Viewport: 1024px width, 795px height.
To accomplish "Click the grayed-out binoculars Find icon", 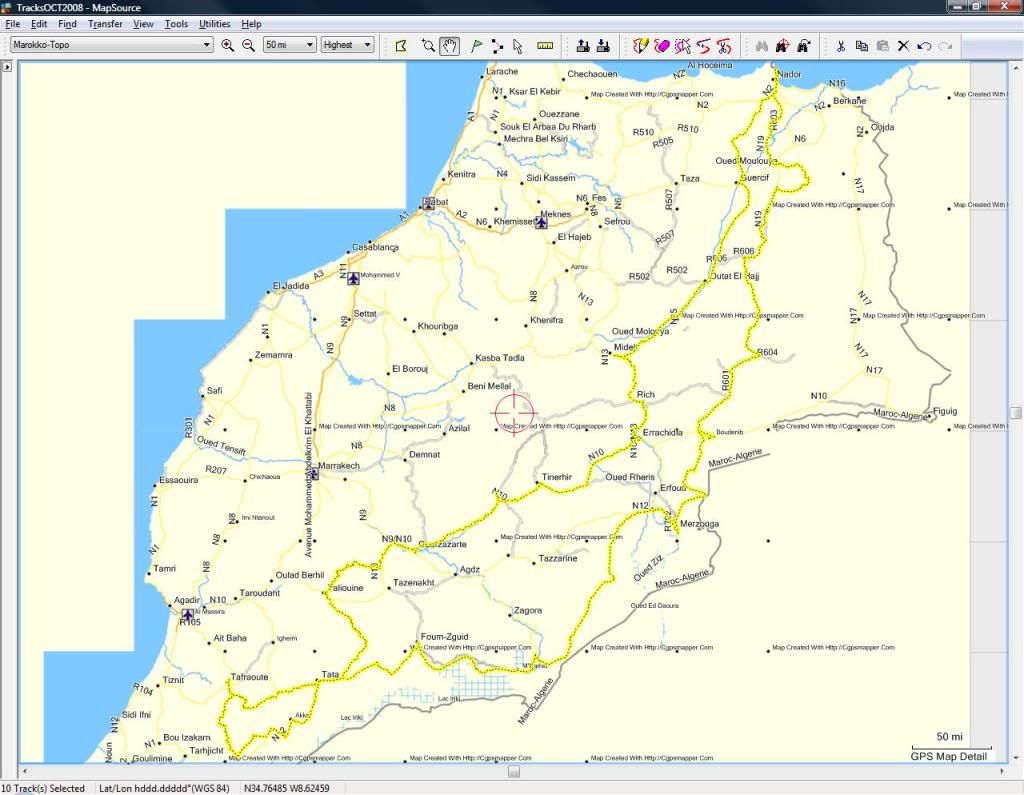I will click(x=762, y=46).
